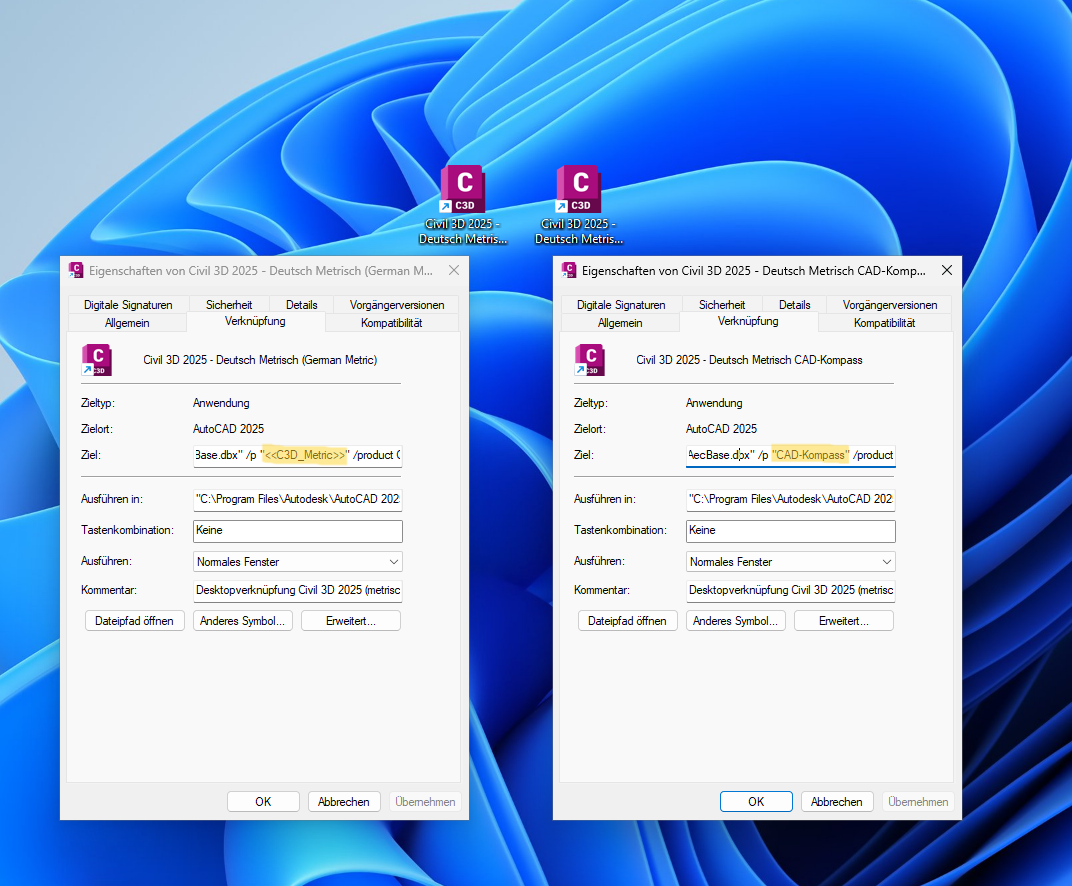Open Erweitert... in the CAD-Kompass dialog

pos(844,621)
